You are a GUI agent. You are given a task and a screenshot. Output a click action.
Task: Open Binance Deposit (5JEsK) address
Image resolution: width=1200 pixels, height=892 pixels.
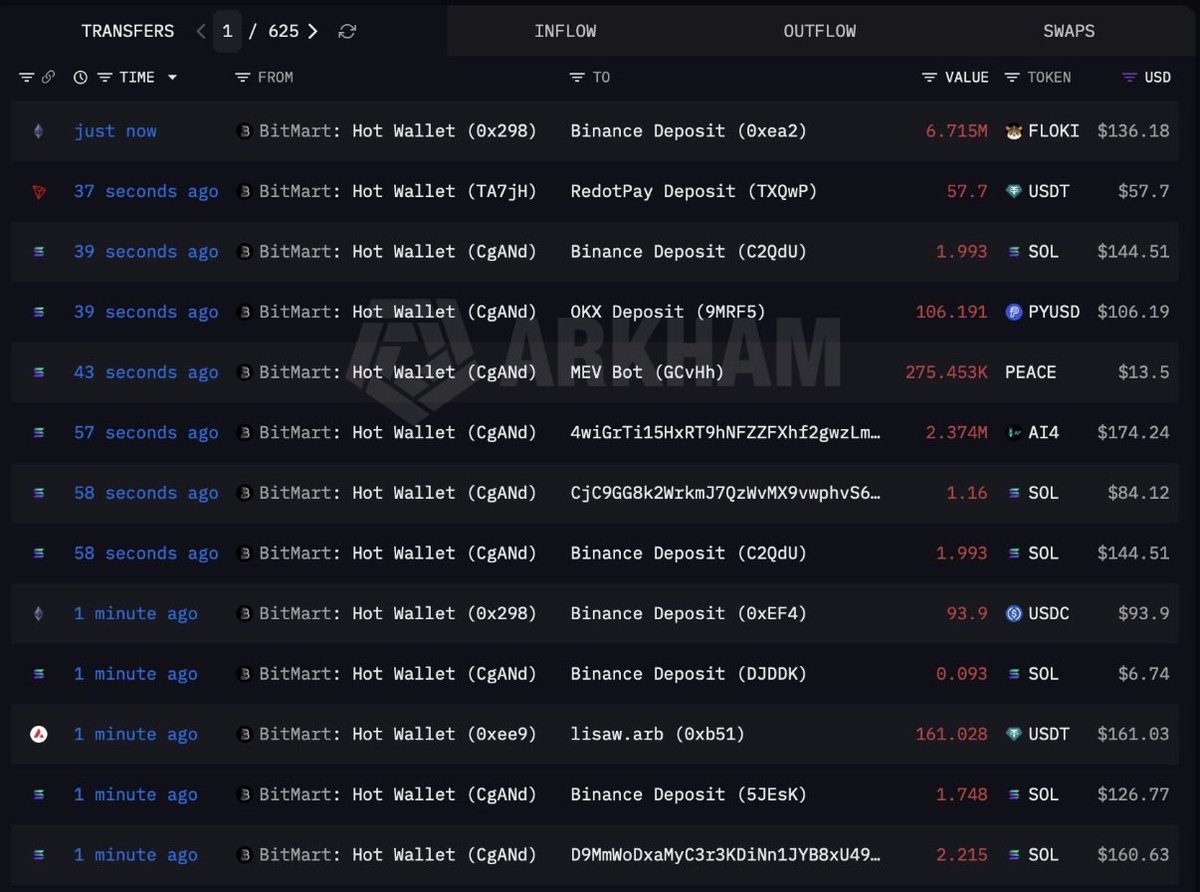pyautogui.click(x=688, y=794)
